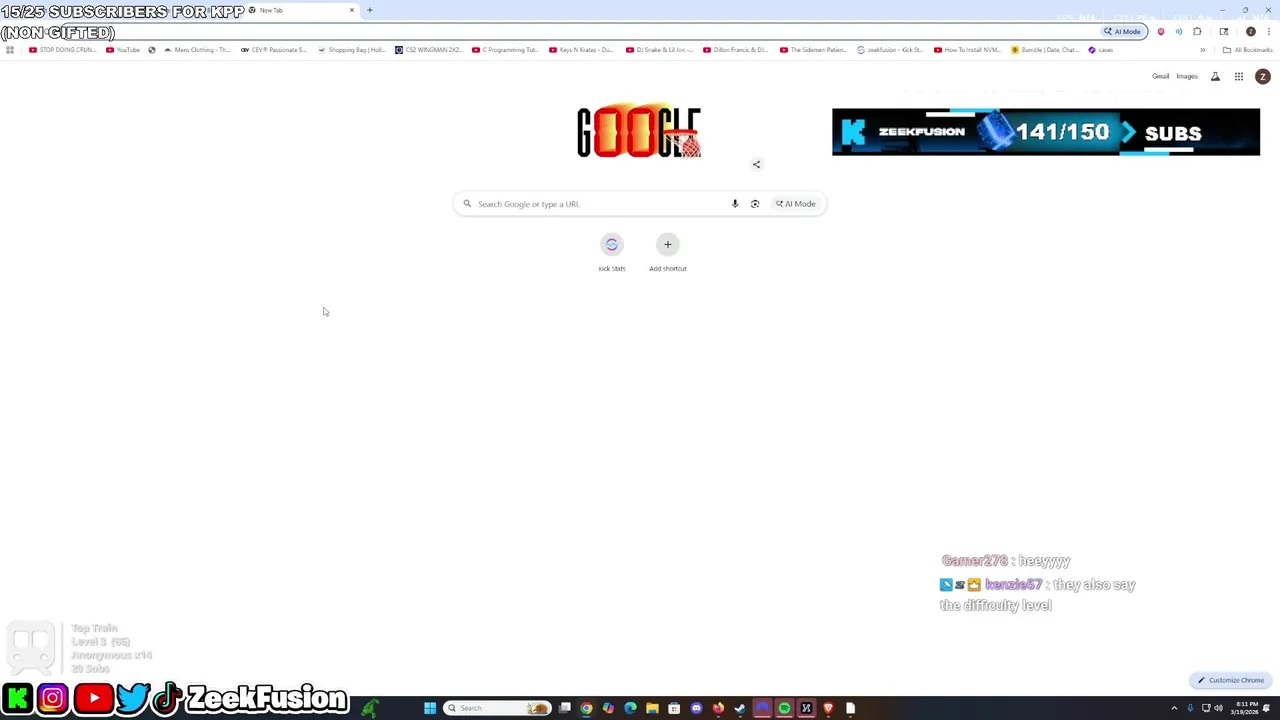
Task: Open the volume control in system tray
Action: (1218, 708)
